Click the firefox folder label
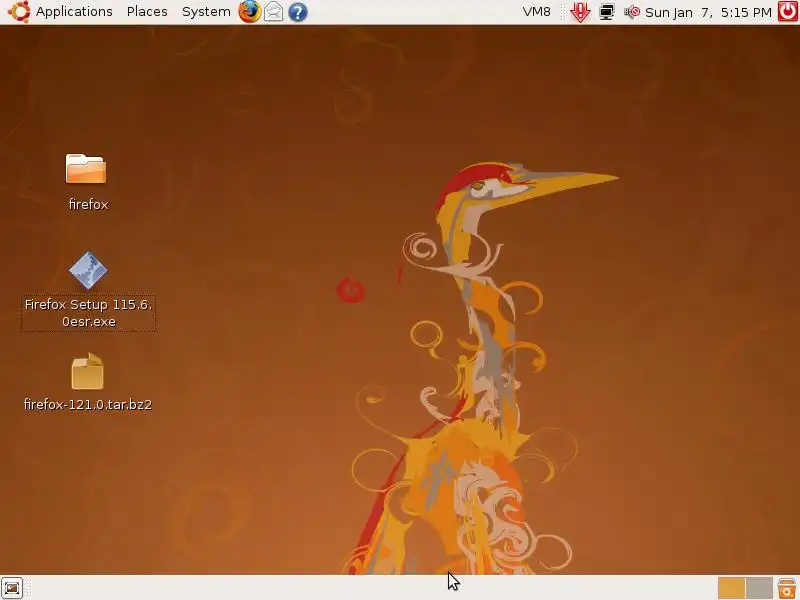800x600 pixels. [x=88, y=204]
